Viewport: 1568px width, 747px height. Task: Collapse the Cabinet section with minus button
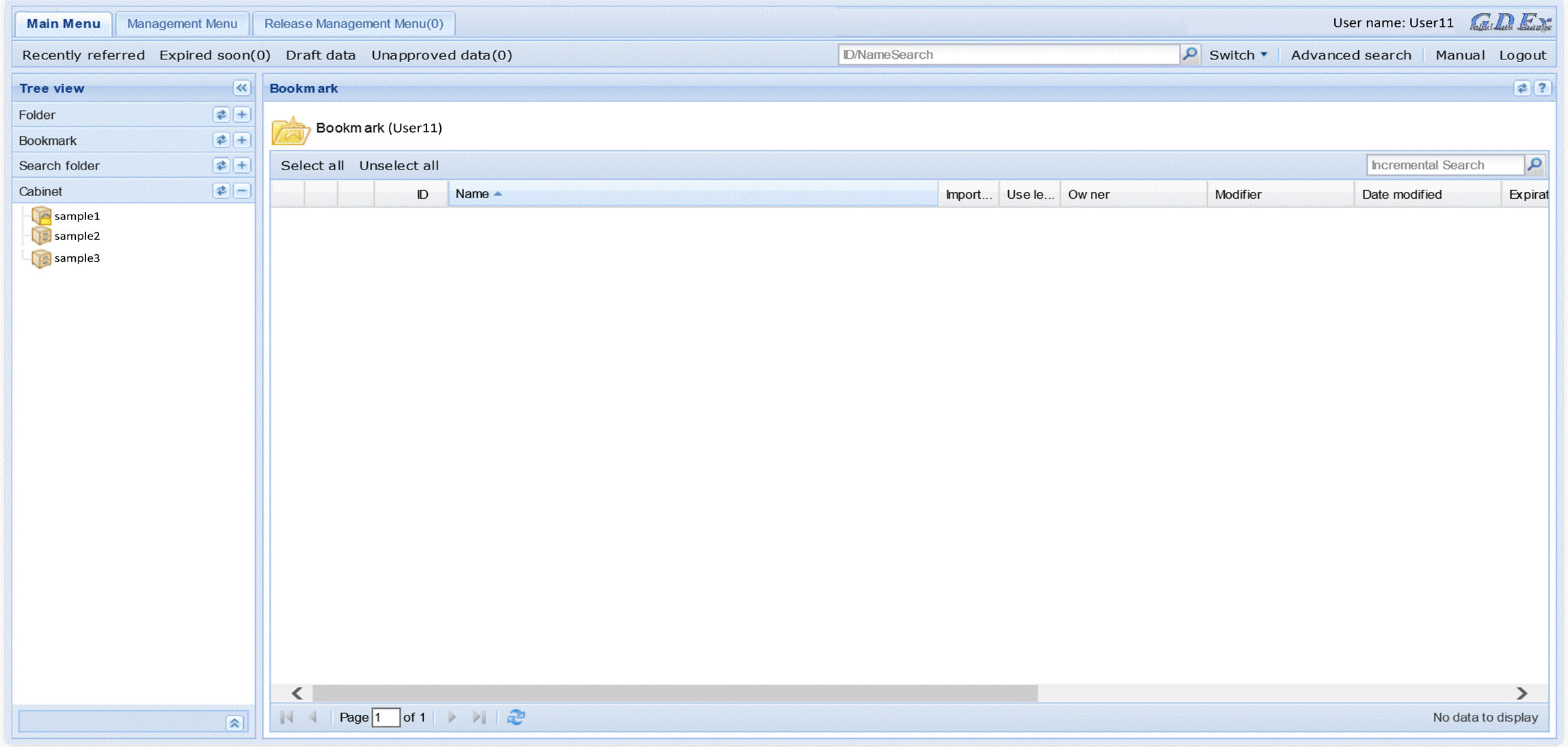[x=241, y=191]
